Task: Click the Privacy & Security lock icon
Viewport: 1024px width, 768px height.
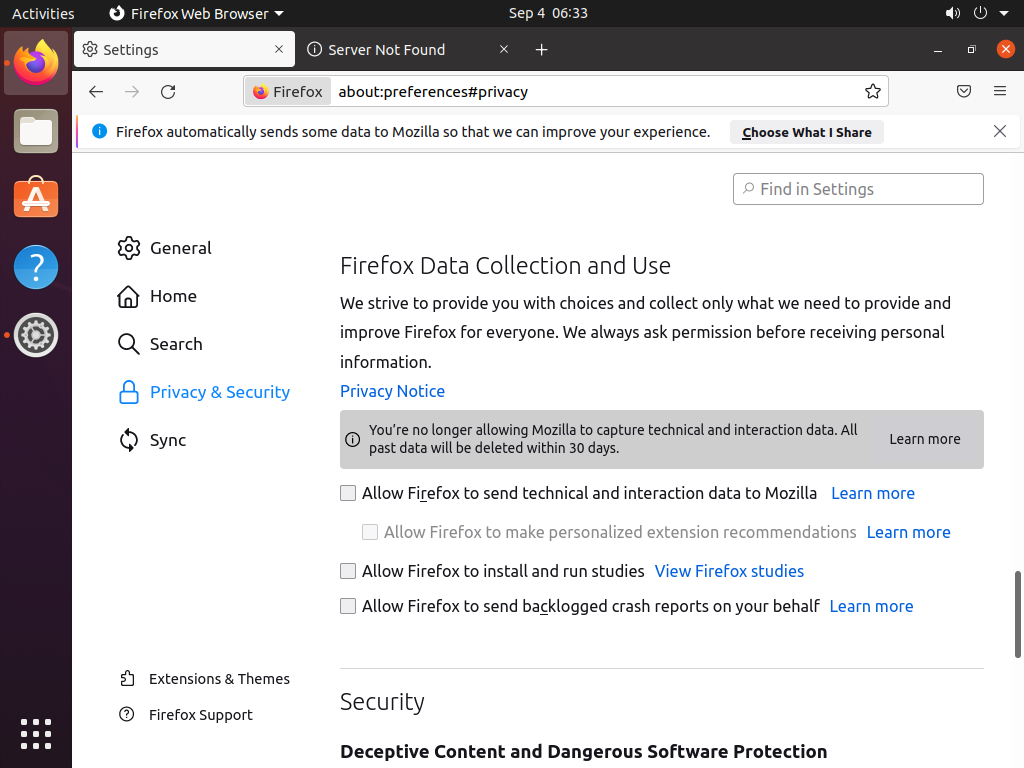Action: click(x=129, y=392)
